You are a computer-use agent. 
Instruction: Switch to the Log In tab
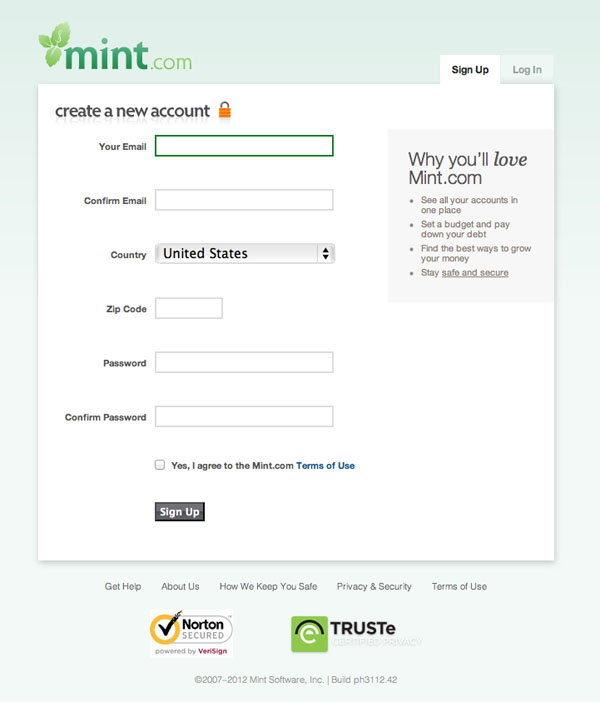[x=527, y=70]
